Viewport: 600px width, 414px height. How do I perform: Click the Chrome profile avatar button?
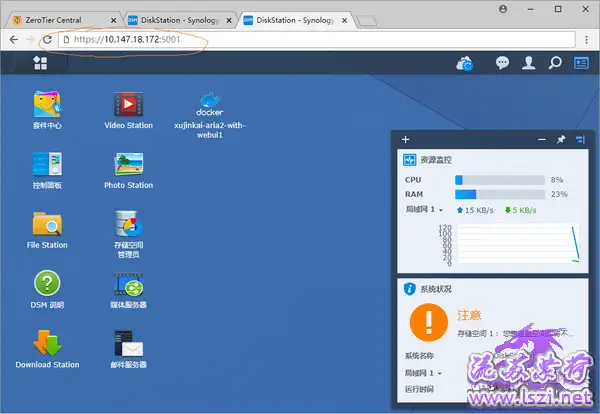click(x=503, y=9)
